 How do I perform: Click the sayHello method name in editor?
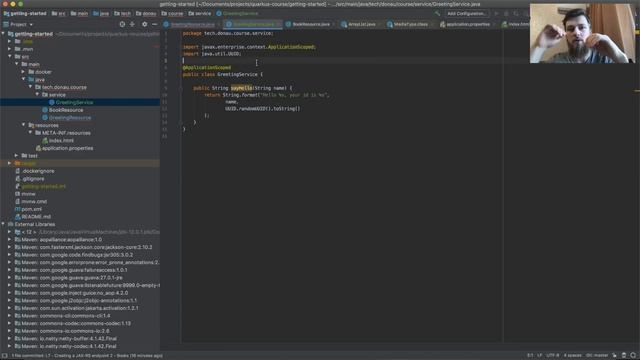[x=241, y=88]
